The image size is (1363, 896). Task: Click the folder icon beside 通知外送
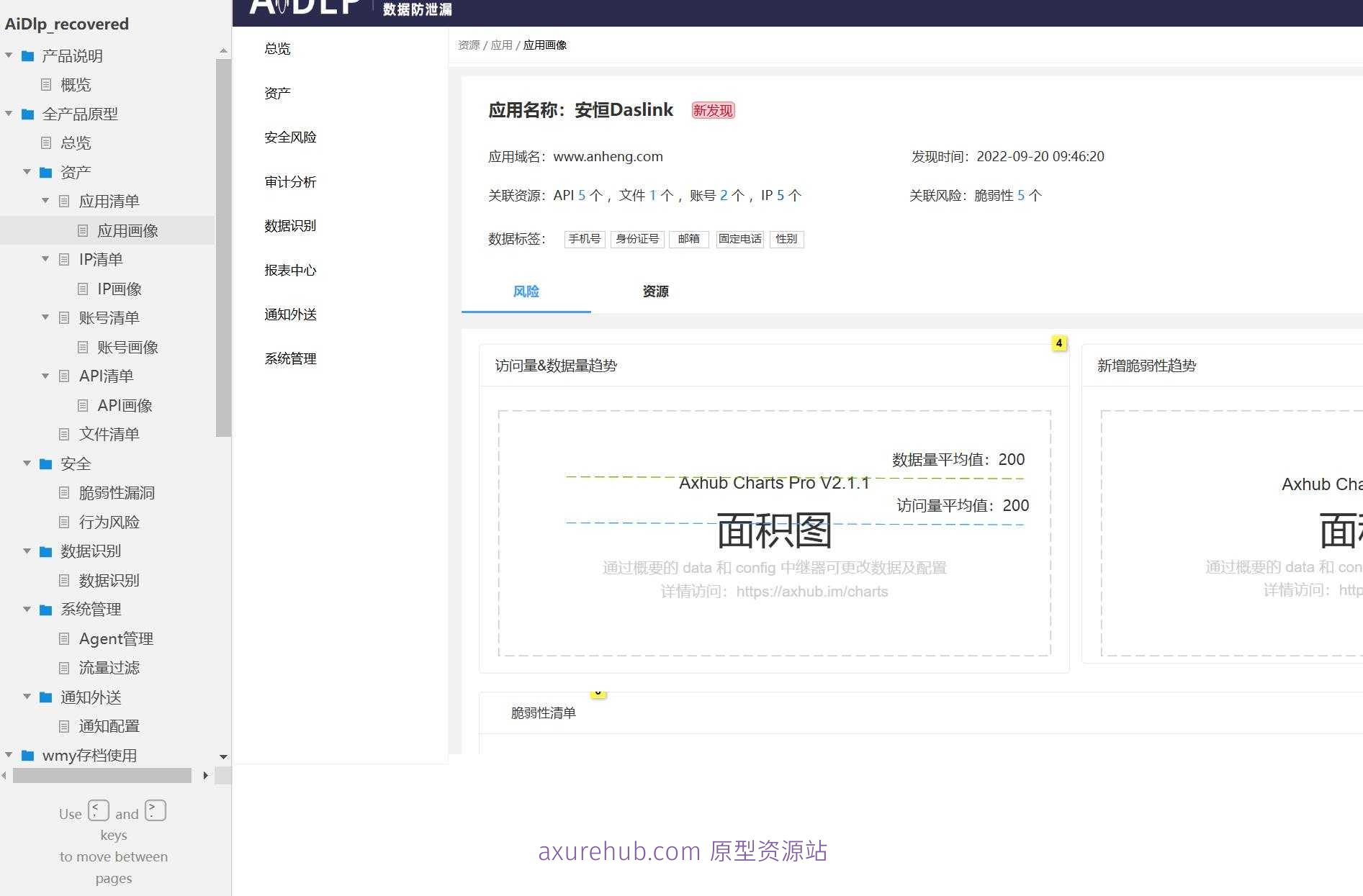tap(45, 697)
